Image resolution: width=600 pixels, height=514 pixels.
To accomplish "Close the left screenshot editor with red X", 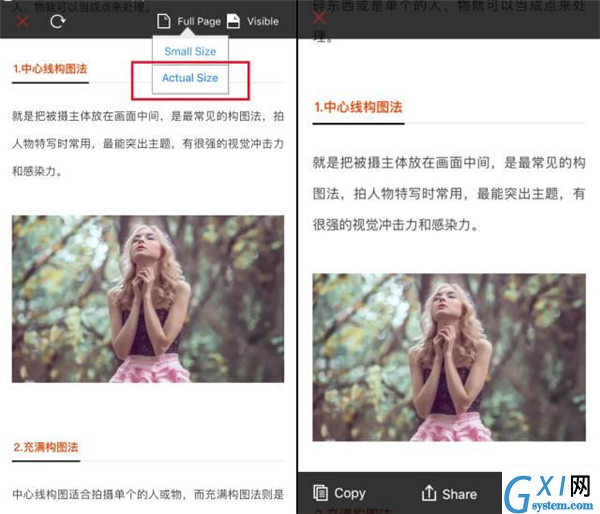I will [x=23, y=22].
